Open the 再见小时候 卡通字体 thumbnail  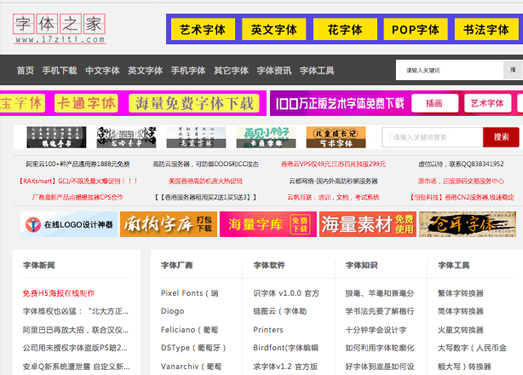(x=266, y=137)
